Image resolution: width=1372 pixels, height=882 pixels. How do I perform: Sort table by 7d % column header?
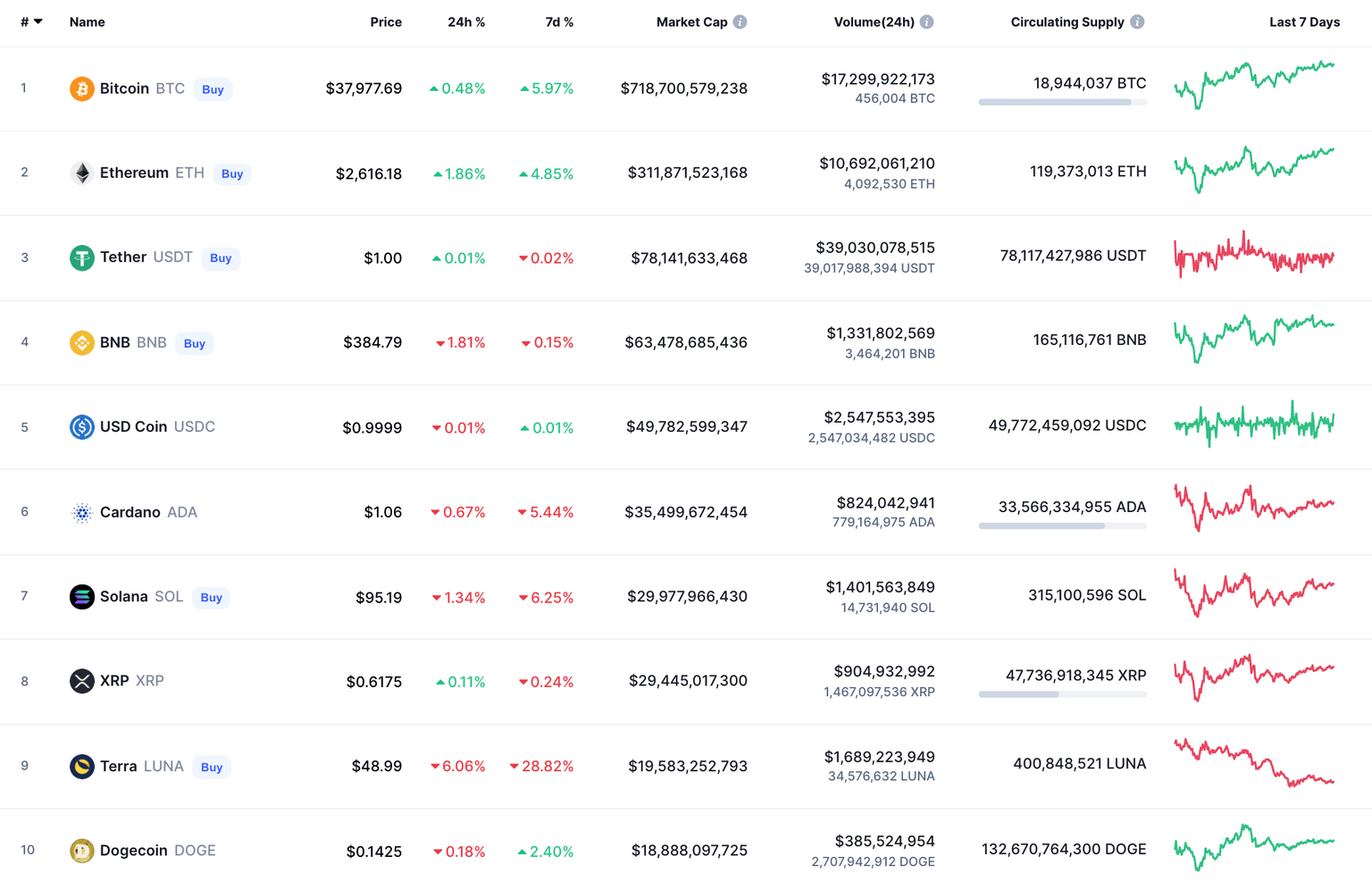[x=559, y=22]
